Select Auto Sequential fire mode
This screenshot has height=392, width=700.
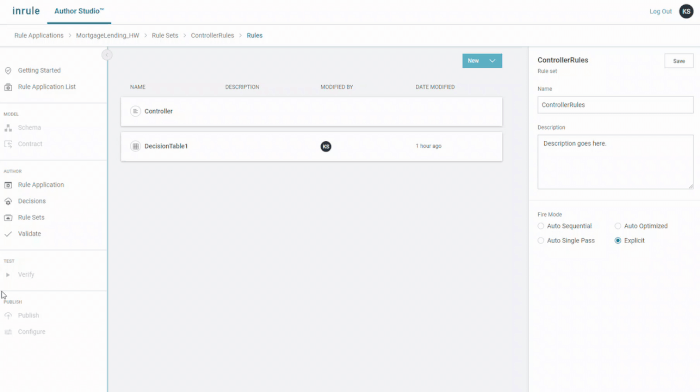coord(541,226)
